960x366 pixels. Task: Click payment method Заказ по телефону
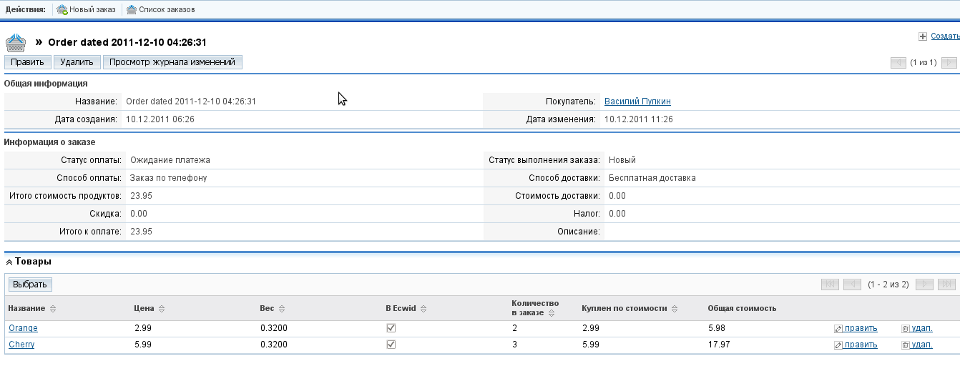pos(168,178)
